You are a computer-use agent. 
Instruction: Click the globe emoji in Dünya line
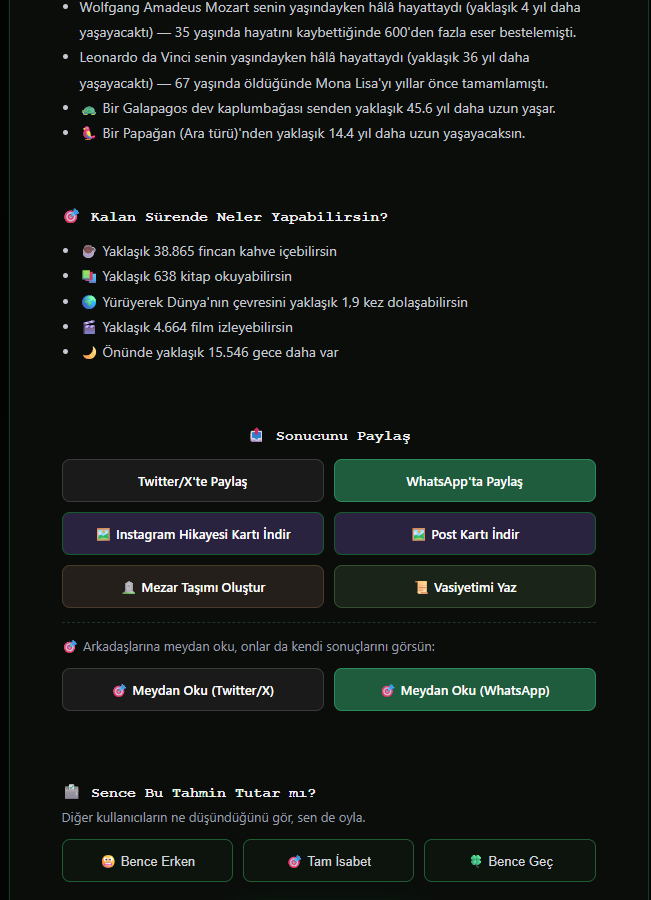[x=88, y=302]
